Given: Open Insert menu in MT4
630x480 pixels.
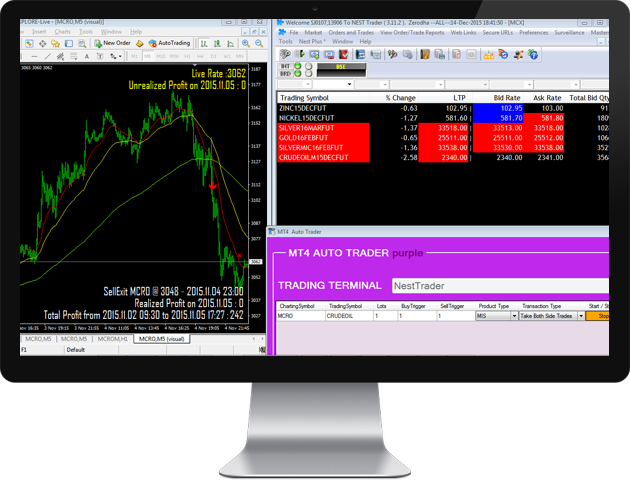Looking at the screenshot, I should point(39,32).
